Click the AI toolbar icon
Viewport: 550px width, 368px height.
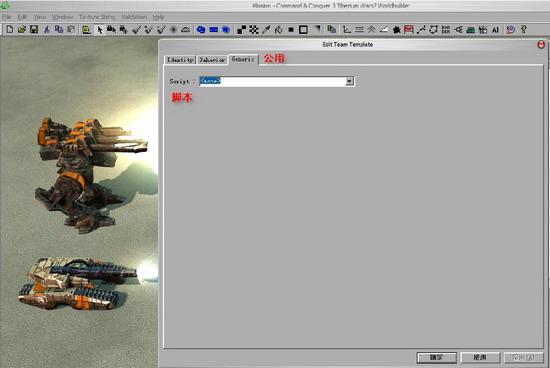[495, 30]
